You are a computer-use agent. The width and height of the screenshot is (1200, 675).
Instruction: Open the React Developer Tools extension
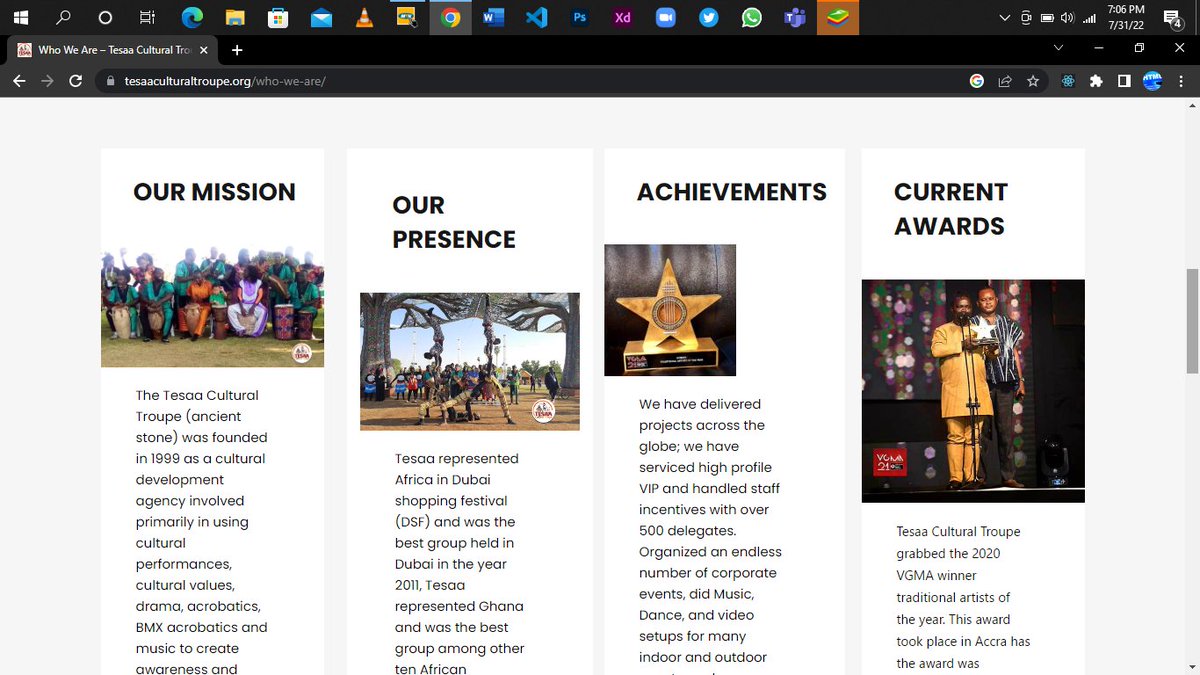pyautogui.click(x=1068, y=81)
